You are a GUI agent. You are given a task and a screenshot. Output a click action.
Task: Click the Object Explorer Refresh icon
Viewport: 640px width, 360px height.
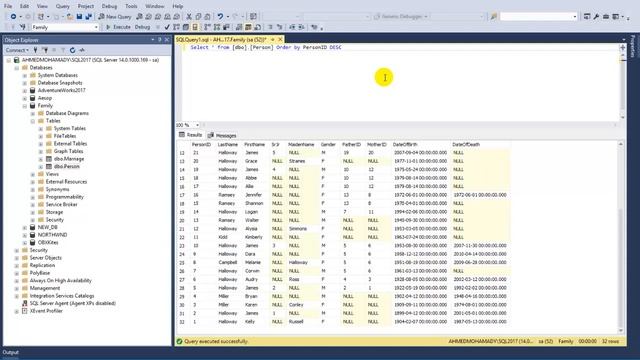pyautogui.click(x=72, y=50)
